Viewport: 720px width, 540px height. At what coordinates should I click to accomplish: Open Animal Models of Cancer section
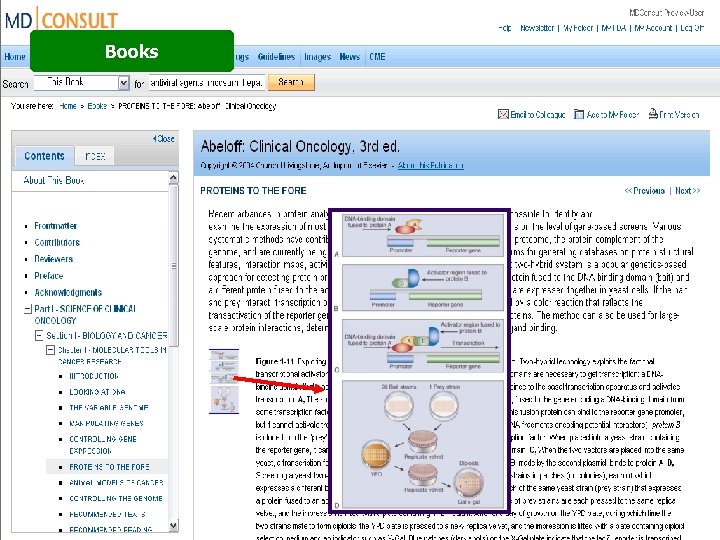[x=116, y=483]
